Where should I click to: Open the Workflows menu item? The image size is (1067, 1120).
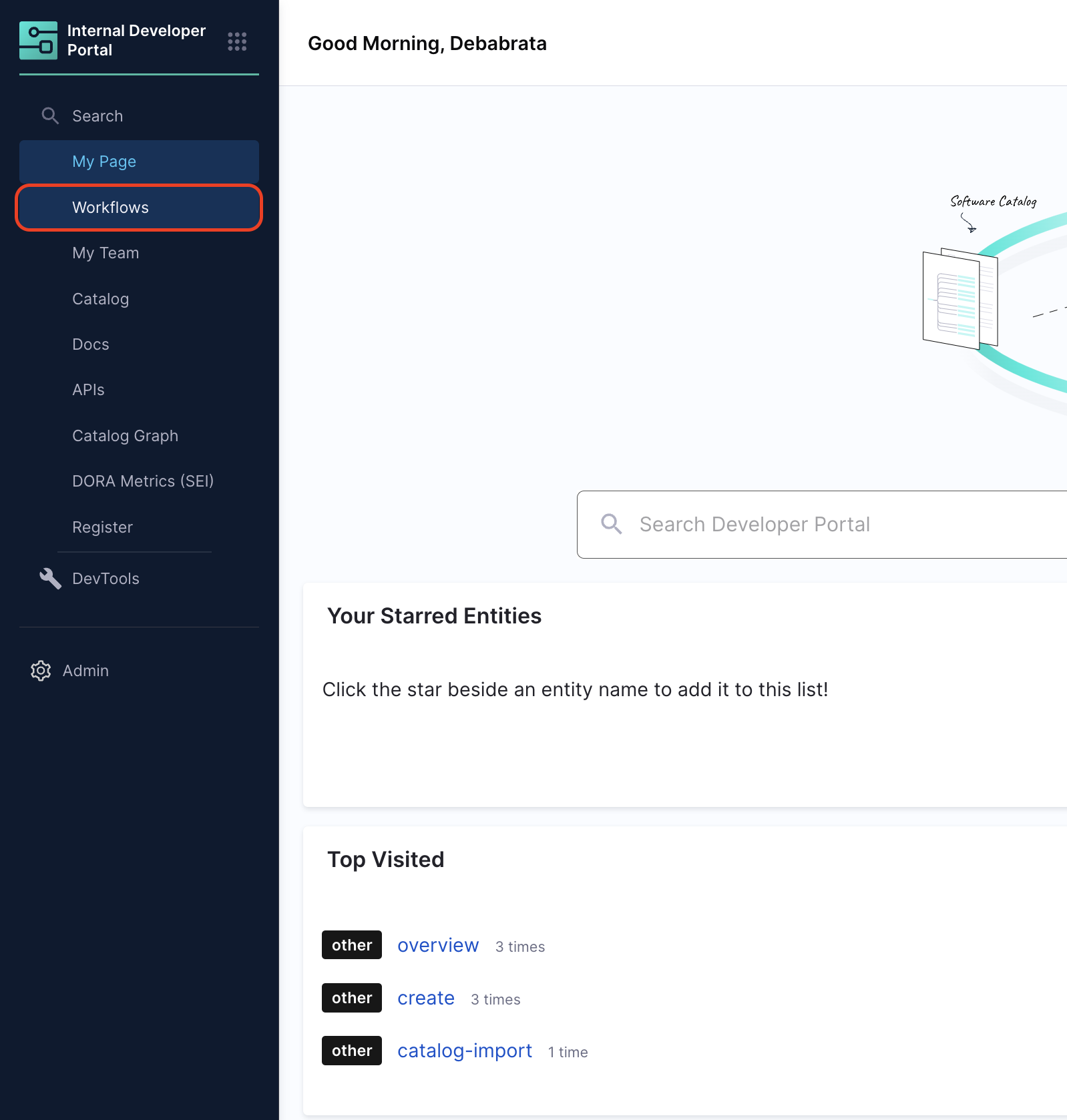111,208
